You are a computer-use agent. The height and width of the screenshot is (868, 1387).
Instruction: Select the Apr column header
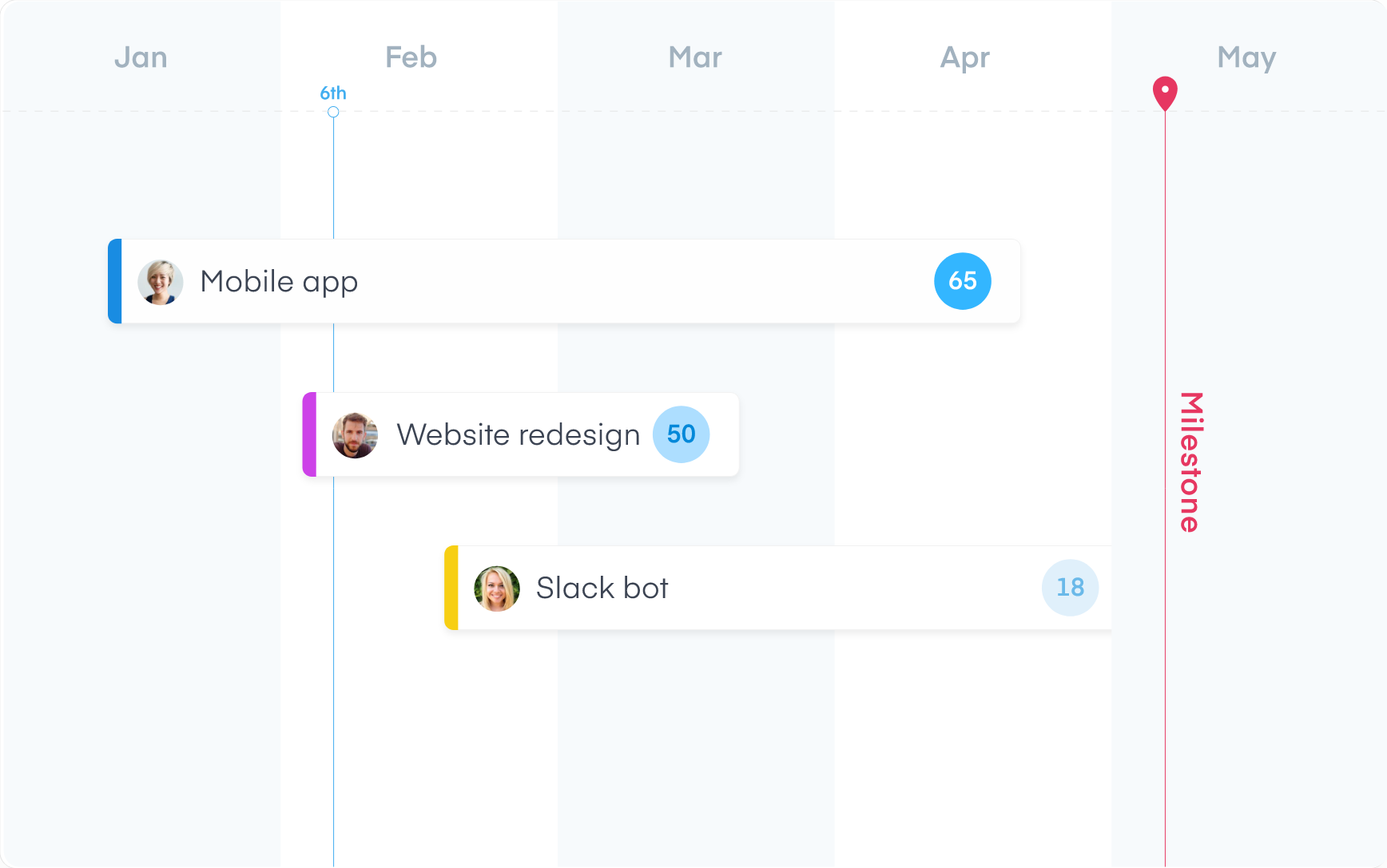point(964,57)
